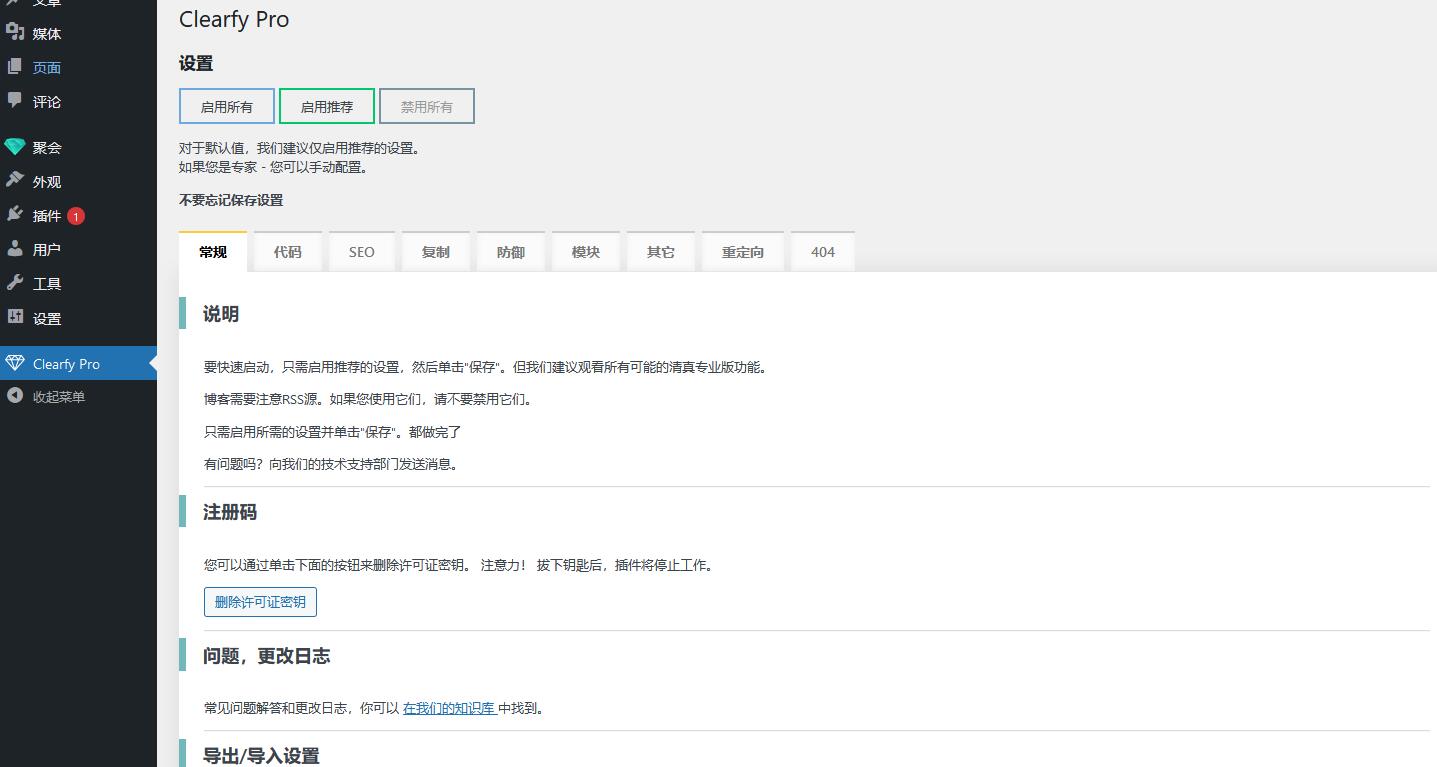The image size is (1437, 767).
Task: Follow the 在我们的知识库 knowledge base link
Action: coord(449,708)
